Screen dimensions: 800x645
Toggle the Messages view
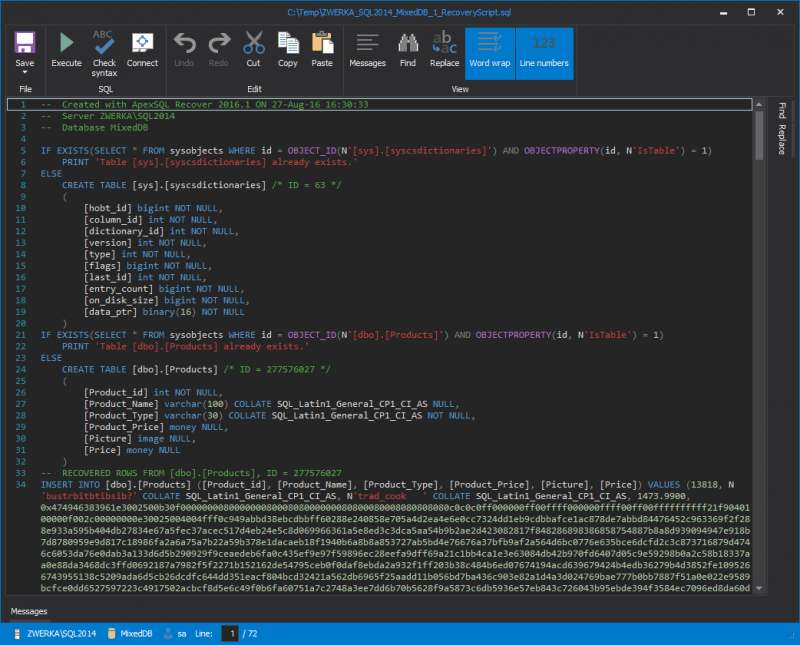(367, 48)
